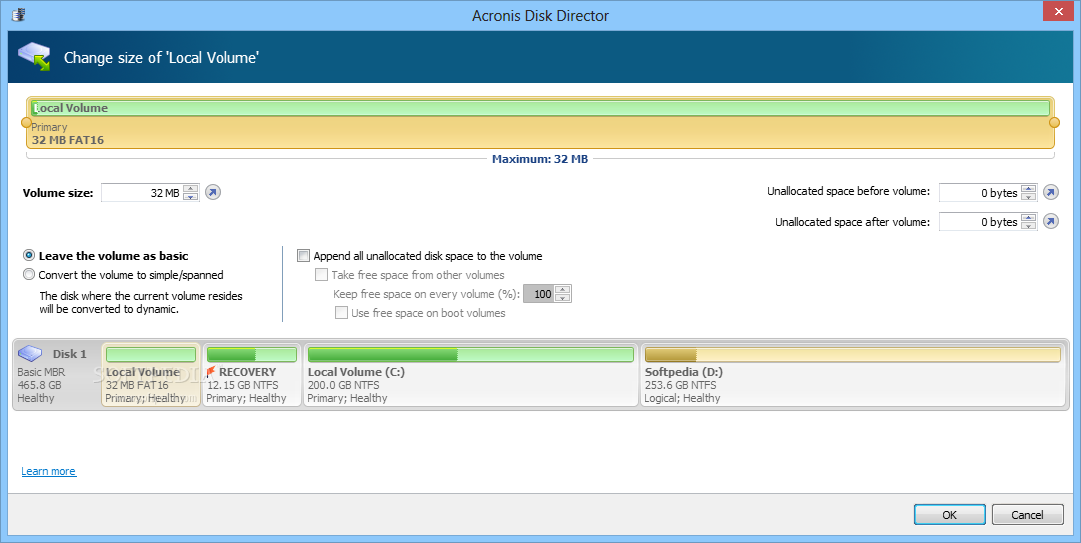Increase Volume size with up spinner

[x=191, y=189]
